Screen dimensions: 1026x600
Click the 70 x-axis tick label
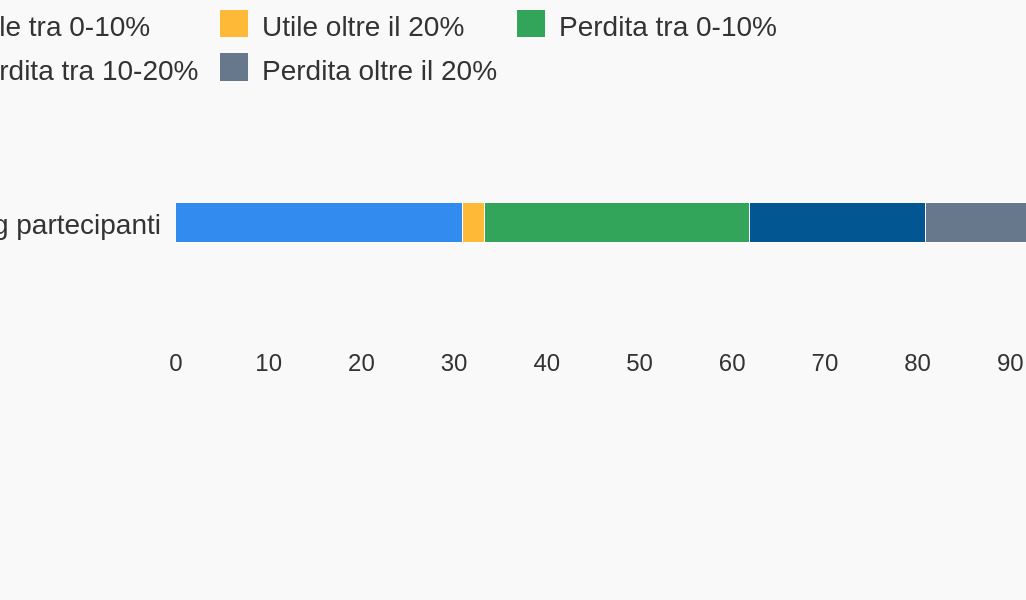coord(825,363)
